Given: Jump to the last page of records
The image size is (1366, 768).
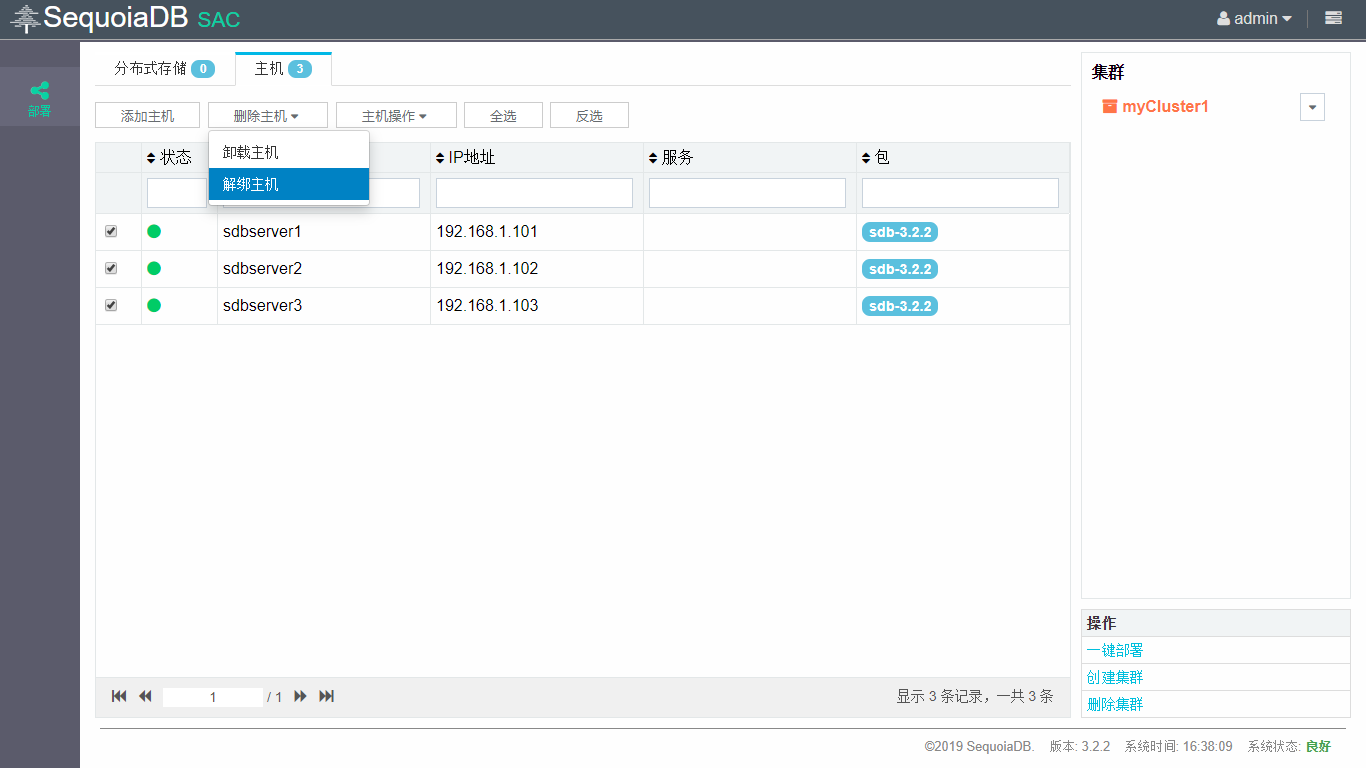Looking at the screenshot, I should (326, 696).
